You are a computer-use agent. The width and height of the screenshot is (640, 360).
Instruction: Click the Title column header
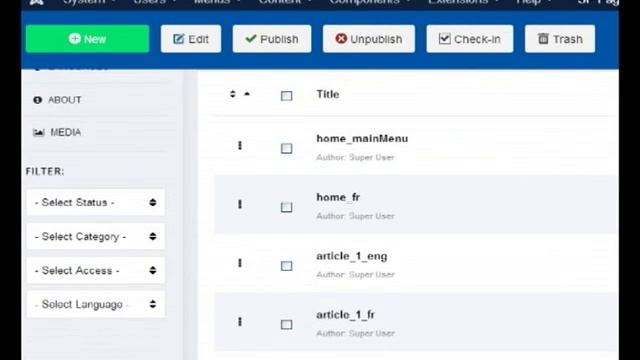[x=328, y=94]
